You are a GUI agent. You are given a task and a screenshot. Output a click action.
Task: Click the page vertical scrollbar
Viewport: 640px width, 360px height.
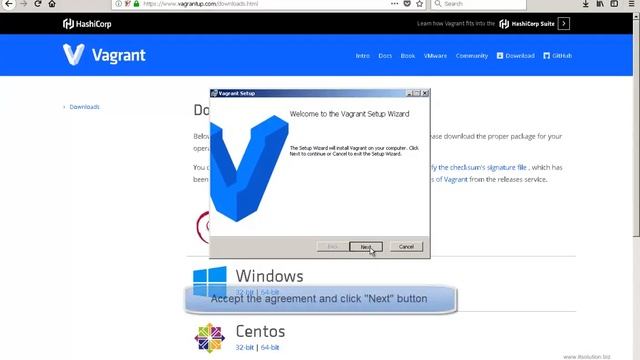click(636, 127)
